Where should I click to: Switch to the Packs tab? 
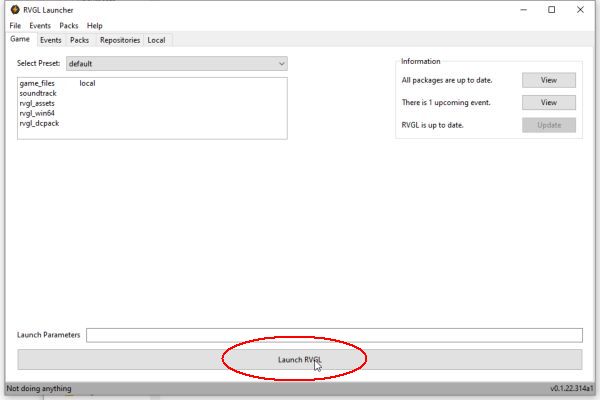tap(79, 40)
